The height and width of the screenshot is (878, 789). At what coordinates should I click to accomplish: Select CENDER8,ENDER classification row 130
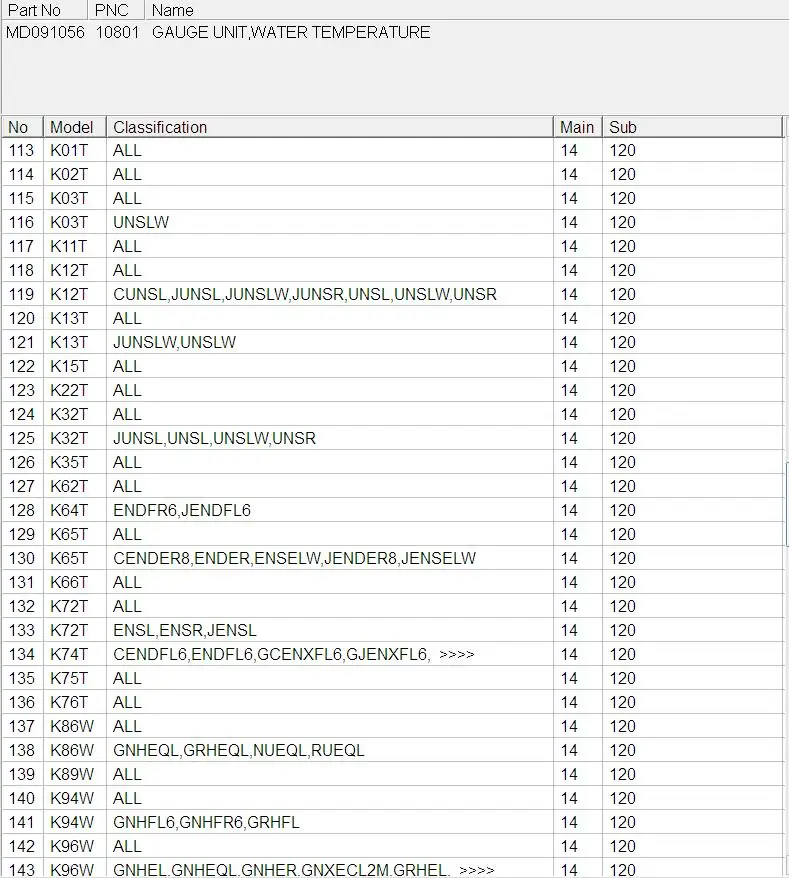click(x=295, y=558)
